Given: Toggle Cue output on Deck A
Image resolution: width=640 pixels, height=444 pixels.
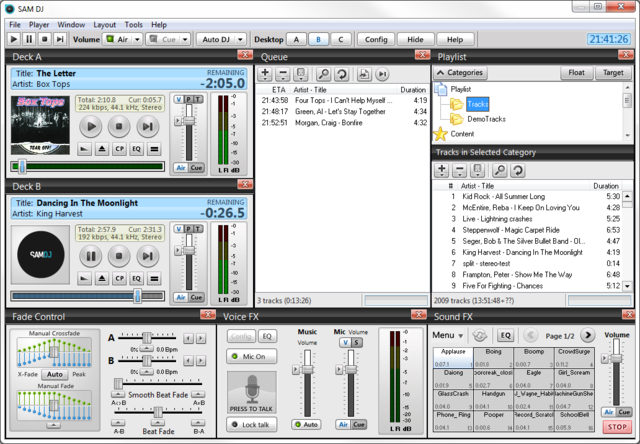Looking at the screenshot, I should click(196, 168).
